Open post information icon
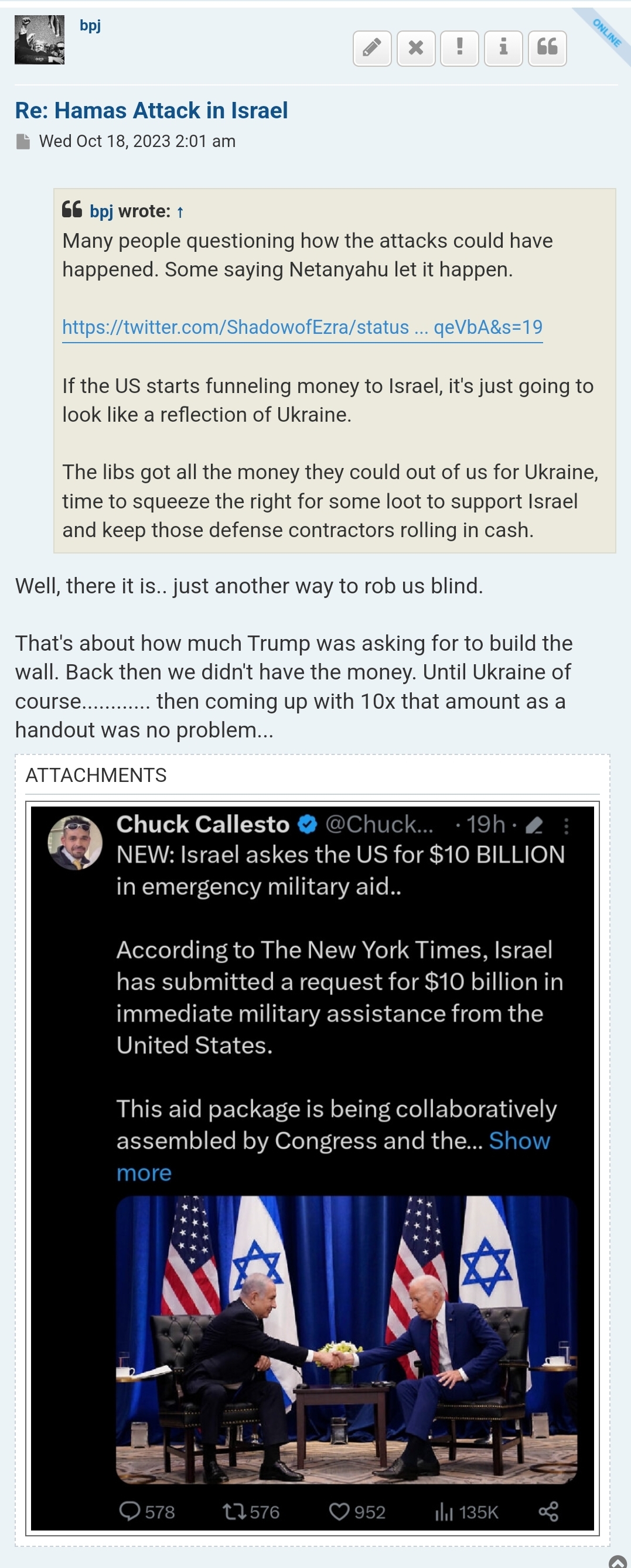The height and width of the screenshot is (1568, 631). 504,47
